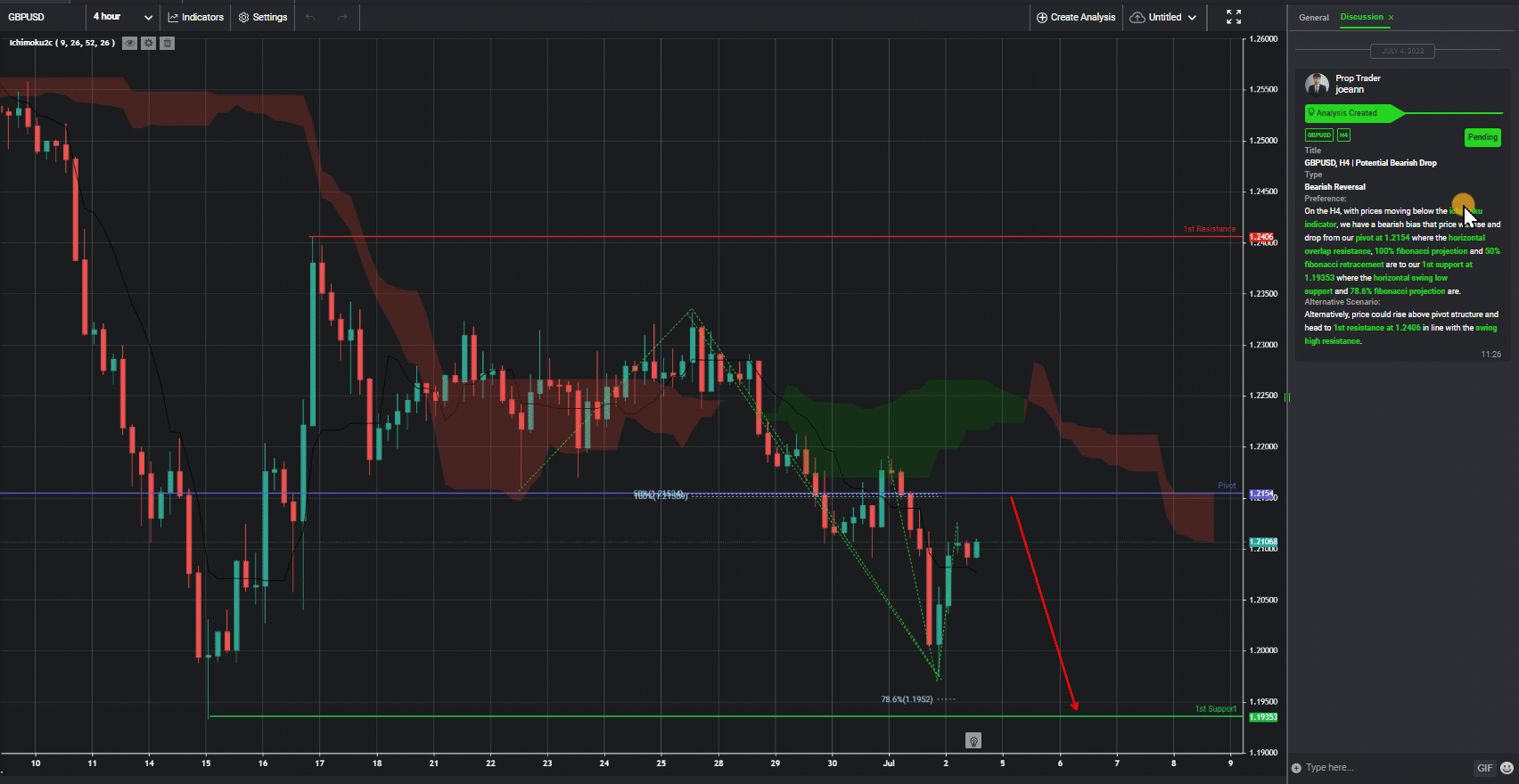The image size is (1519, 784).
Task: Click the title 'GBPUSD, H4 | Potential Bearish Drop'
Action: click(x=1371, y=163)
